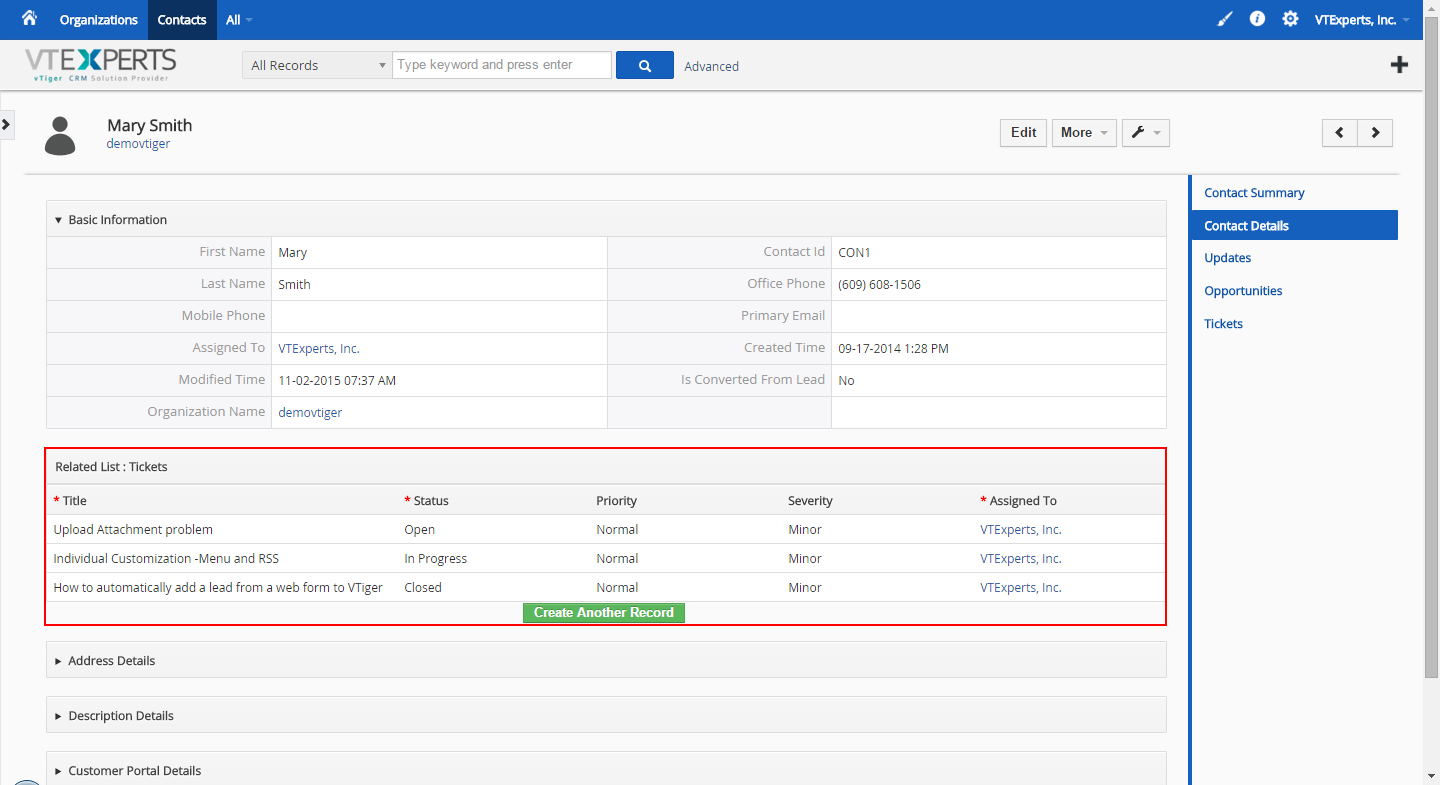
Task: Focus the keyword search input field
Action: tap(502, 65)
